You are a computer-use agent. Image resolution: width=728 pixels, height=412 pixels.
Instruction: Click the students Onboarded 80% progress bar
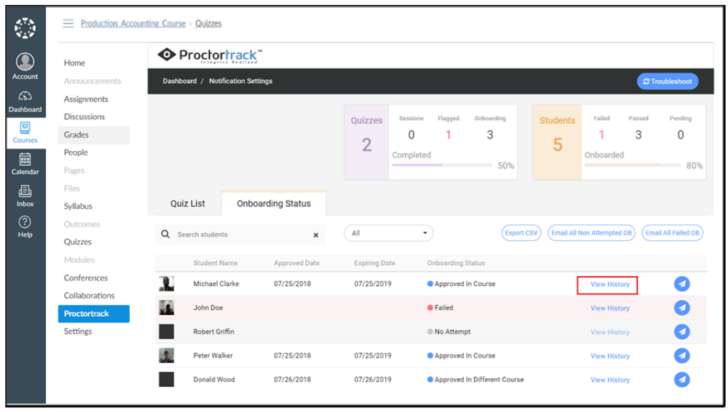(x=632, y=165)
